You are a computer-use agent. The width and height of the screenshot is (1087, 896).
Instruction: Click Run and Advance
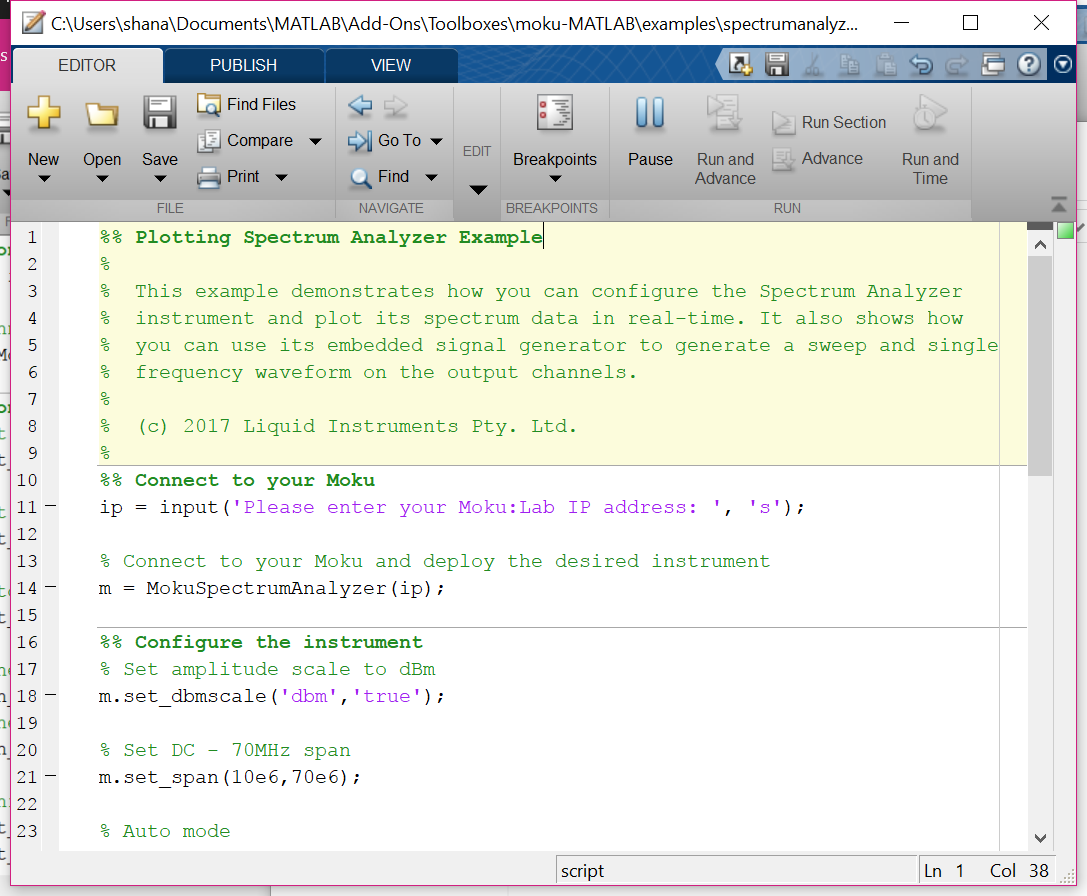coord(725,141)
